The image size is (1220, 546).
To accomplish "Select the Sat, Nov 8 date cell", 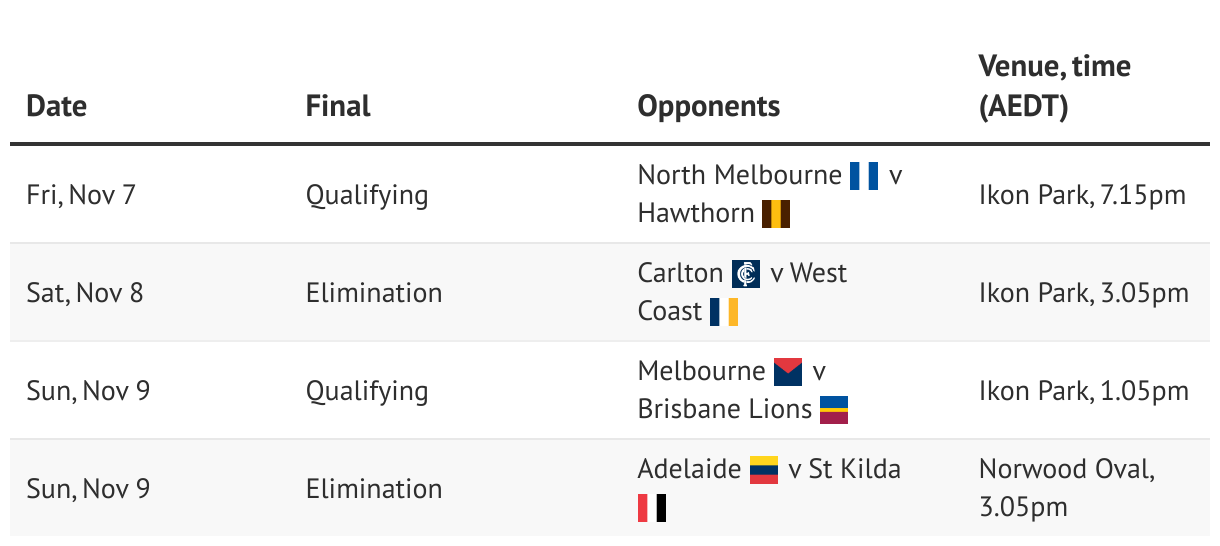I will click(85, 293).
